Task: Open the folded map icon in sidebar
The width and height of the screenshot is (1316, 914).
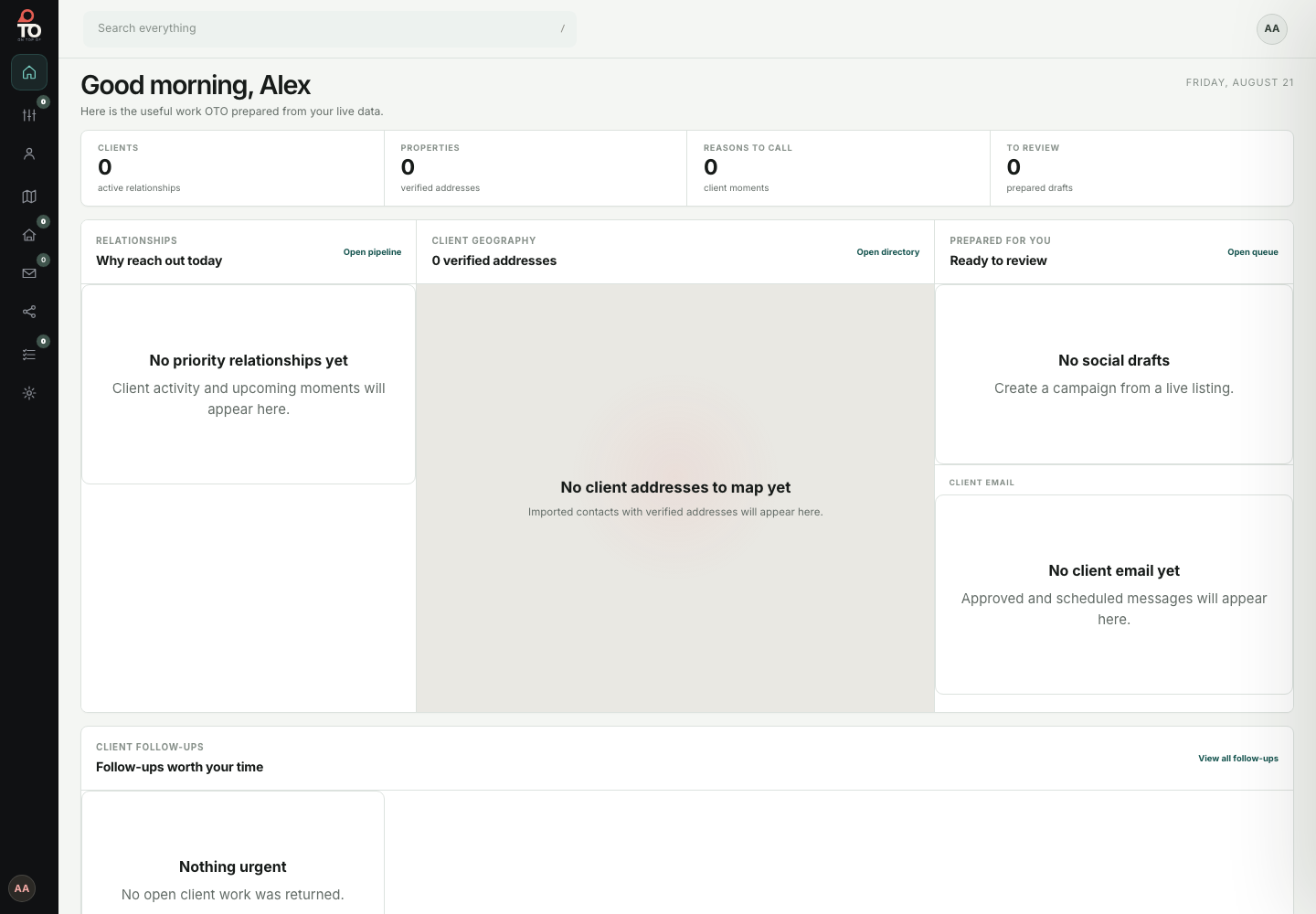Action: coord(29,196)
